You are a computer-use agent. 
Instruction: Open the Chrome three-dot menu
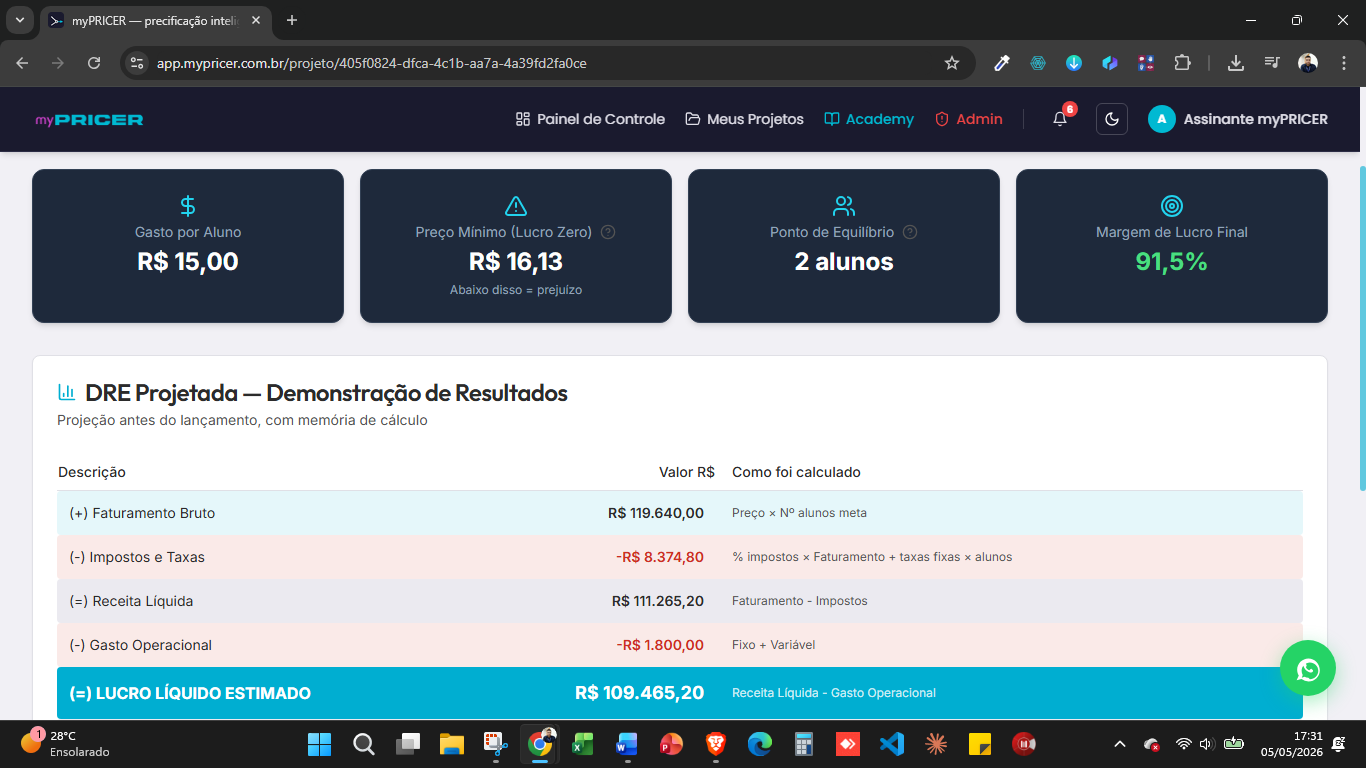click(x=1343, y=63)
